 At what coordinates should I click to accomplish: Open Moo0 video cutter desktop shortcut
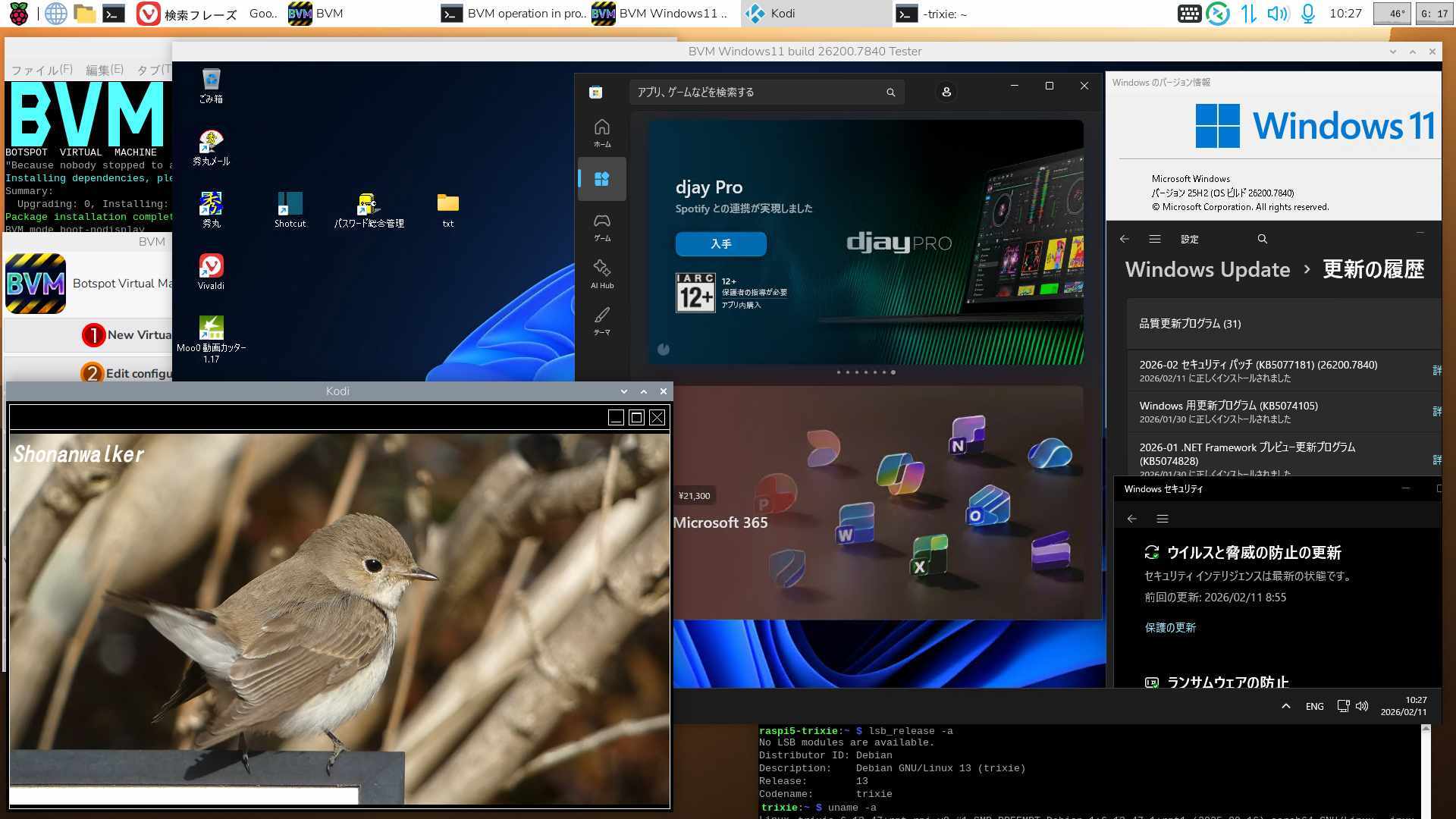tap(211, 337)
